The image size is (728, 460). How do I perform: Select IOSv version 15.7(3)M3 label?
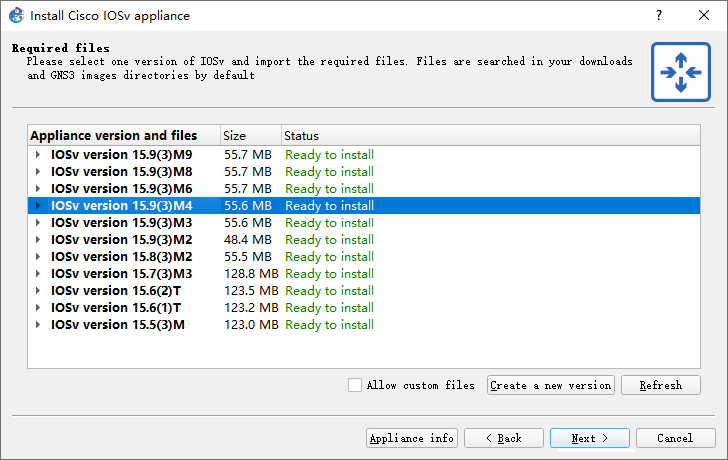pos(122,273)
